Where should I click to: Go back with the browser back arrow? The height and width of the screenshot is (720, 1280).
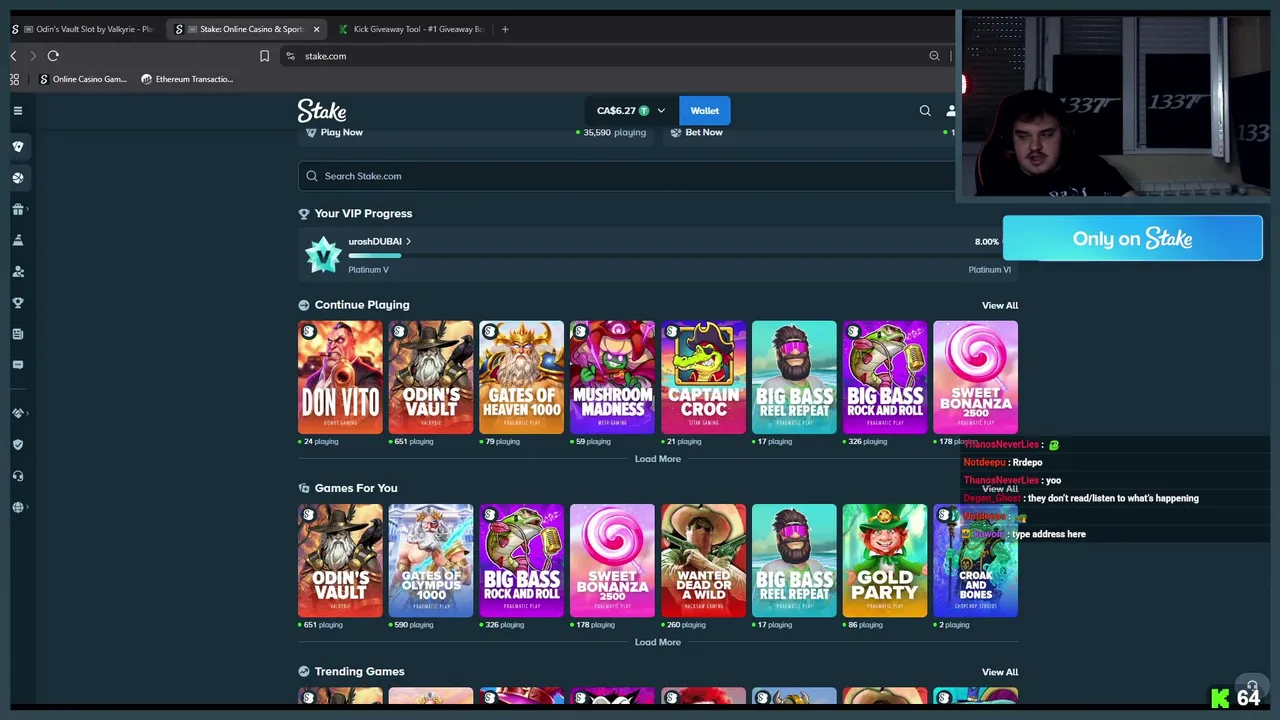(13, 56)
